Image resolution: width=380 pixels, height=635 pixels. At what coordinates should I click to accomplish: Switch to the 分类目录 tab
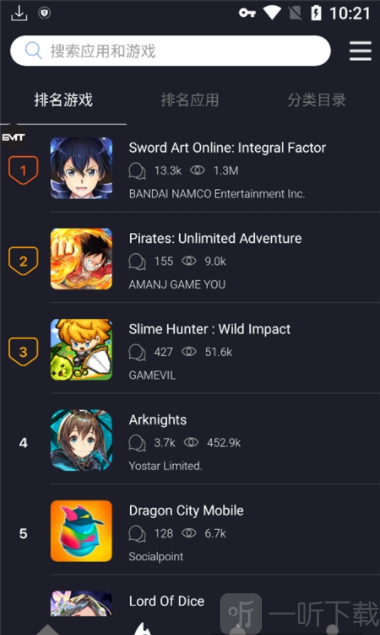tap(316, 100)
